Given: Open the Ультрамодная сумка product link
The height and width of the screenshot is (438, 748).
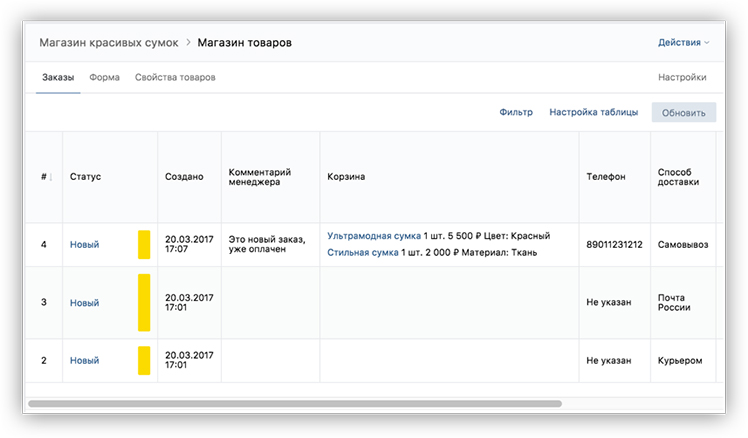Looking at the screenshot, I should [374, 236].
